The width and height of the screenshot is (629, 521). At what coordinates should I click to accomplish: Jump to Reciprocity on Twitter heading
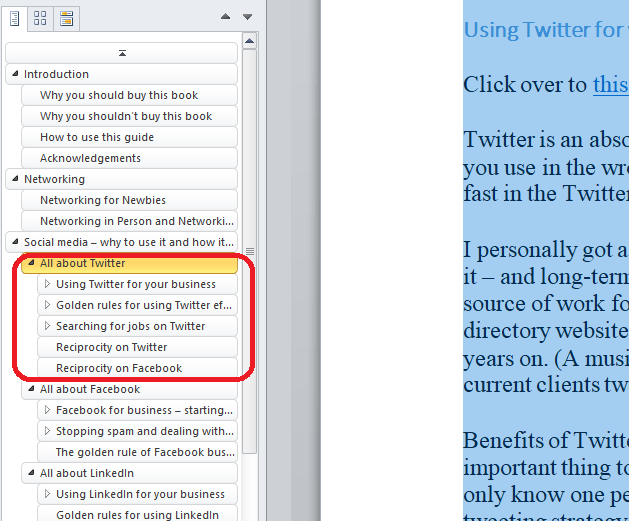(111, 348)
